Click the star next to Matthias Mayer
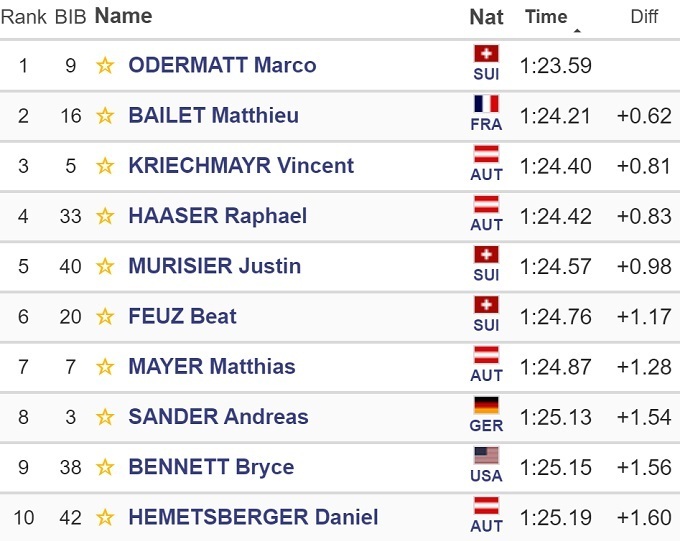The width and height of the screenshot is (680, 541). [x=105, y=367]
